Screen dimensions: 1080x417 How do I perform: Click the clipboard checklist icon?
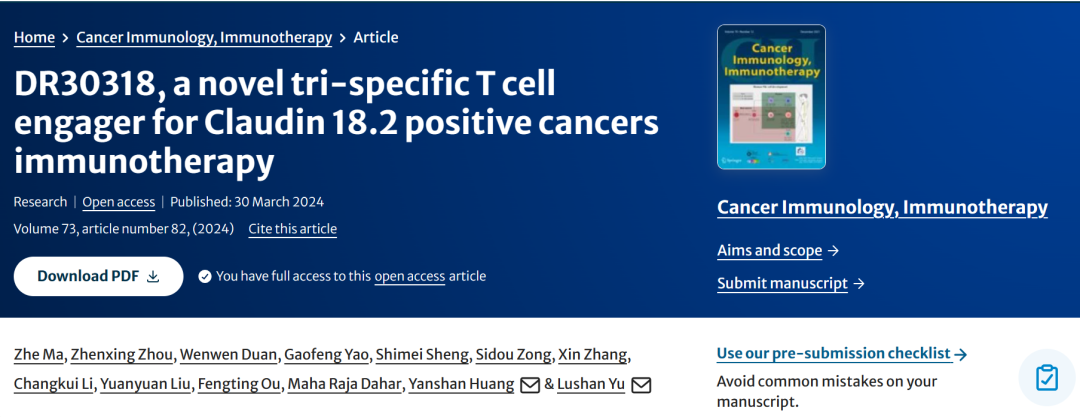tap(1046, 378)
